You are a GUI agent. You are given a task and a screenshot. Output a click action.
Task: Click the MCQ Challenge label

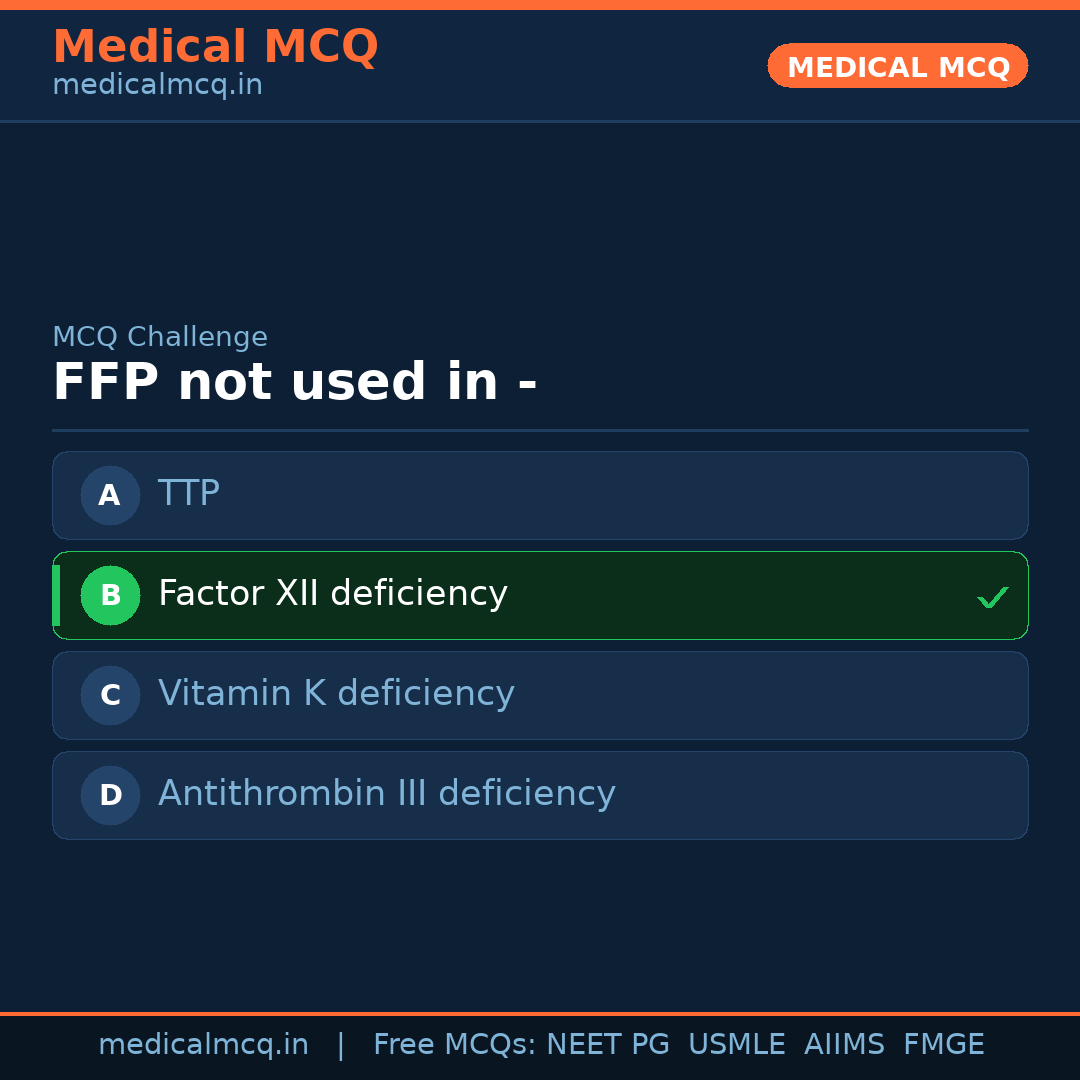(160, 338)
